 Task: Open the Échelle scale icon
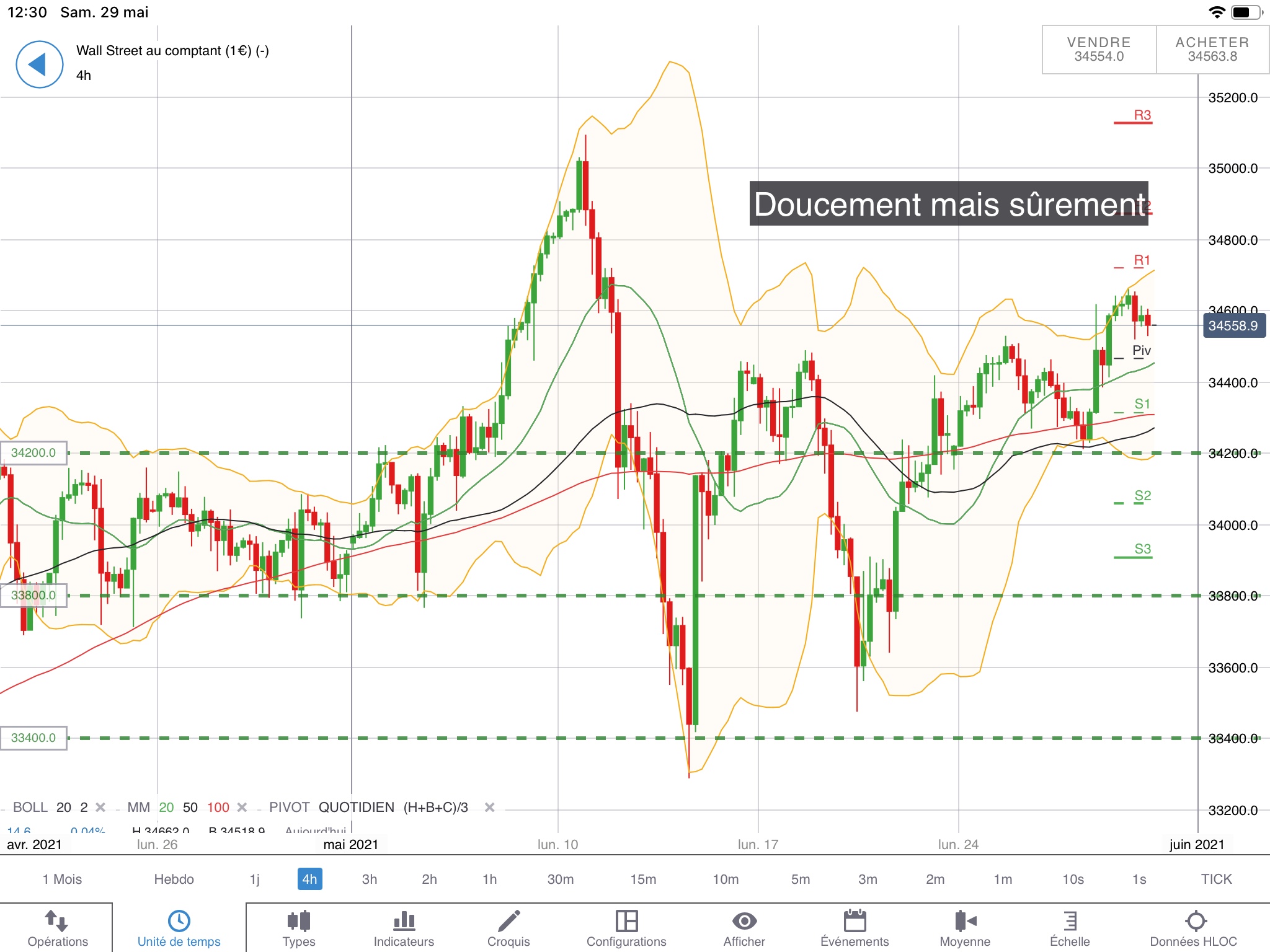point(1070,922)
